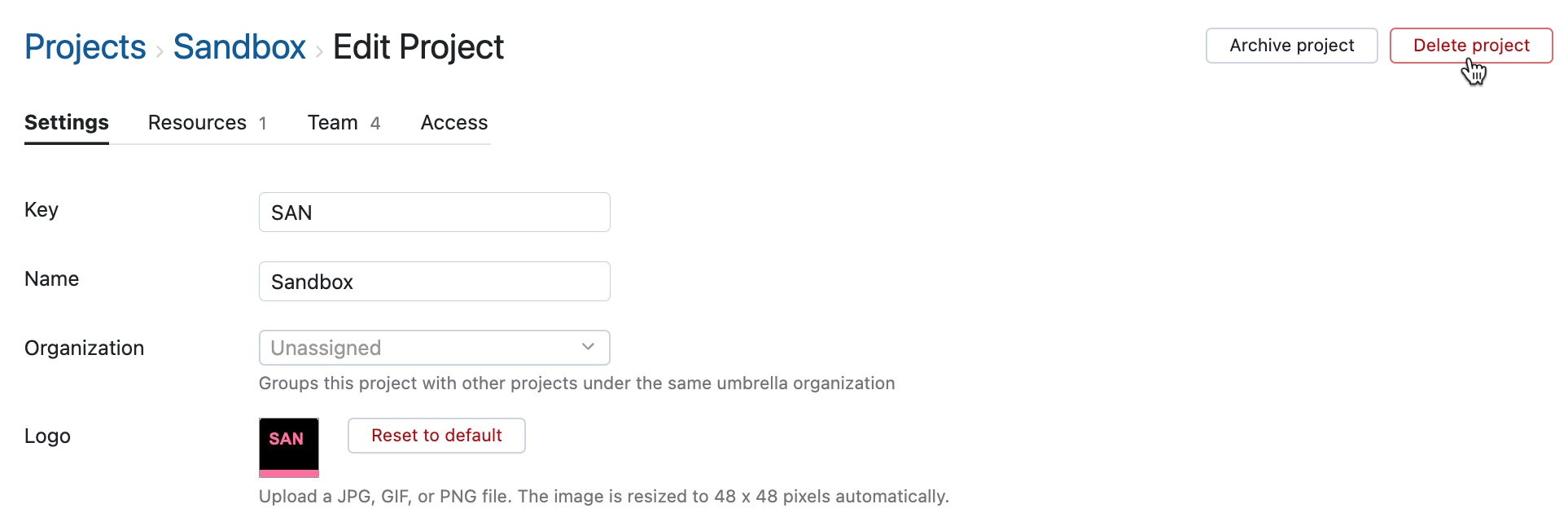
Task: Open the Sandbox breadcrumb link
Action: click(239, 47)
